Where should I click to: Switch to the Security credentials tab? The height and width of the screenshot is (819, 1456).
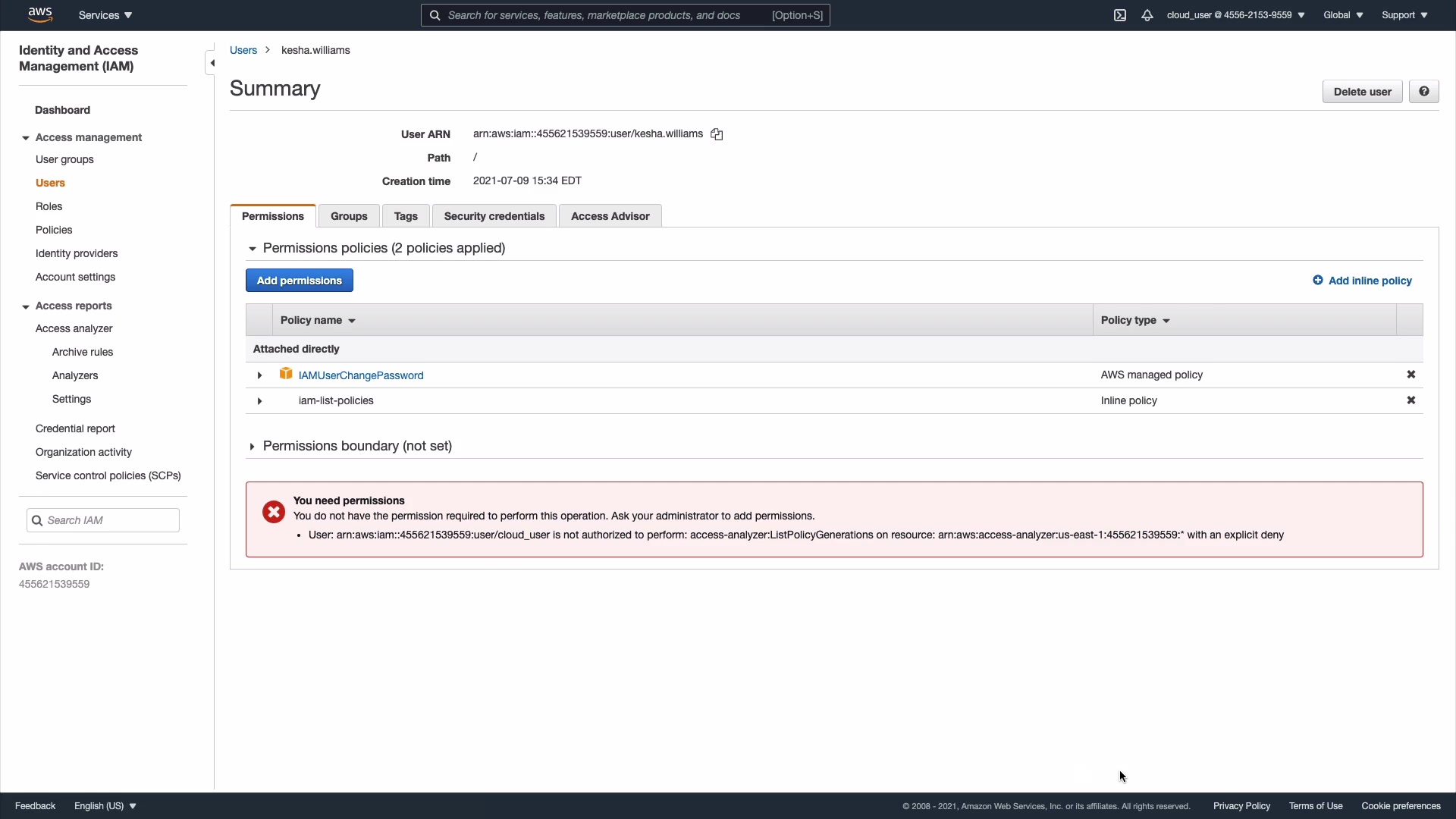click(x=494, y=216)
